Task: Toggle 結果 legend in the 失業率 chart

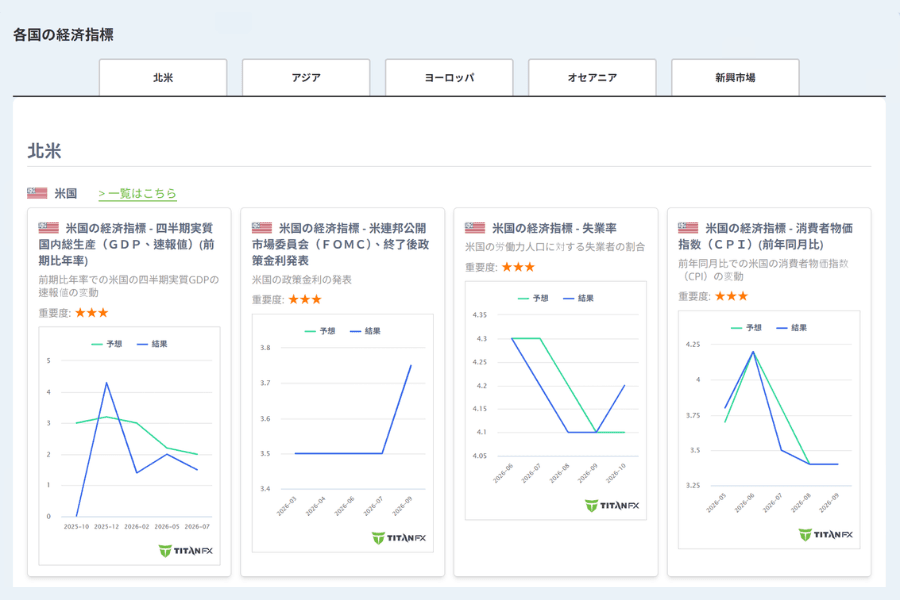Action: coord(579,298)
